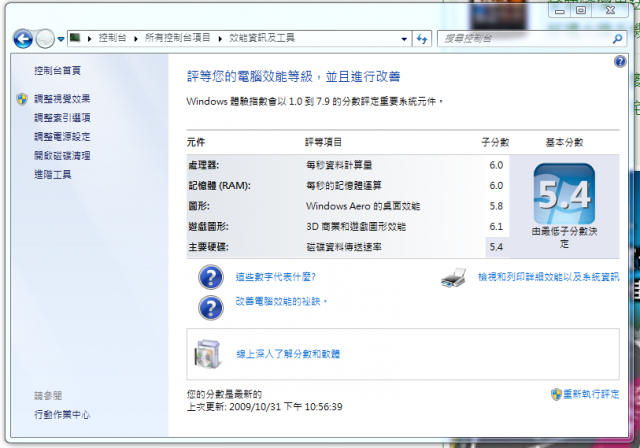Screen dimensions: 640x448
Task: Click the Back navigation arrow
Action: [x=23, y=39]
